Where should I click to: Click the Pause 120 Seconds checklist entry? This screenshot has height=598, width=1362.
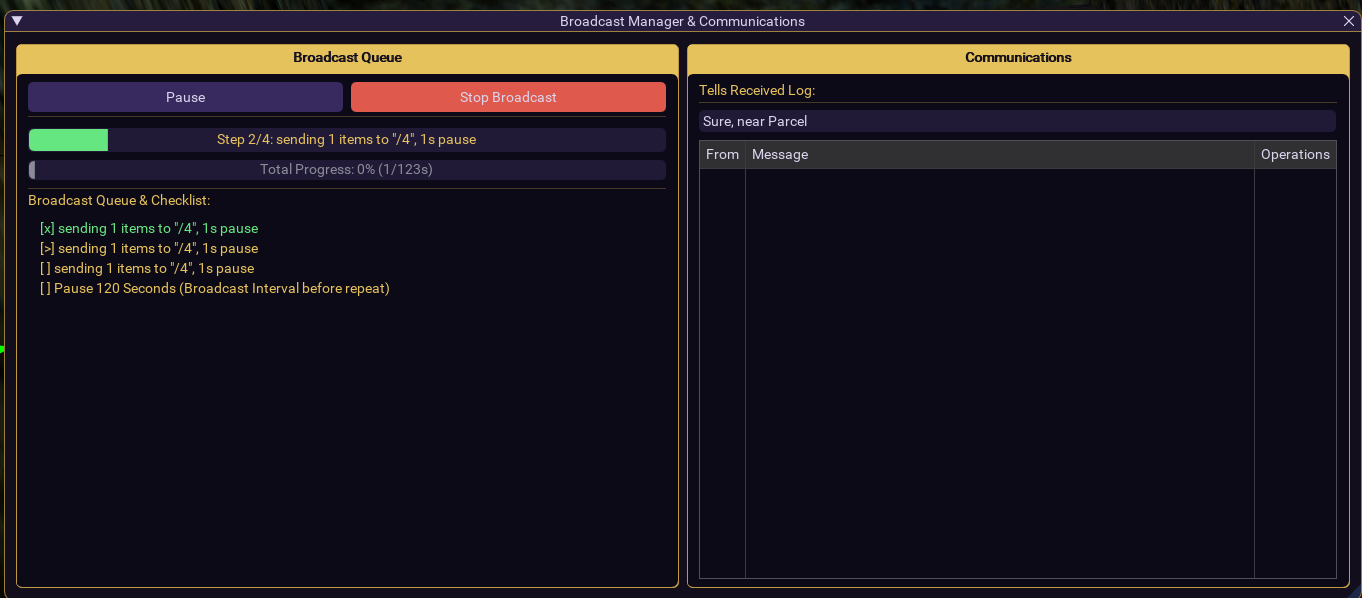[215, 289]
